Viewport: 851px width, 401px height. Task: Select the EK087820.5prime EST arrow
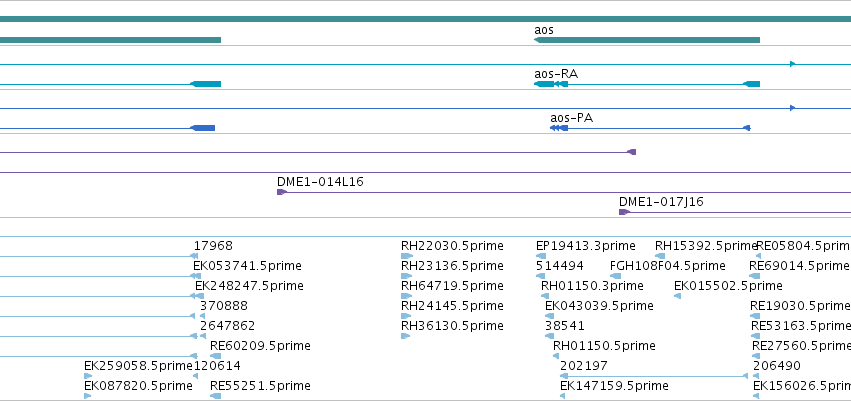coord(88,396)
